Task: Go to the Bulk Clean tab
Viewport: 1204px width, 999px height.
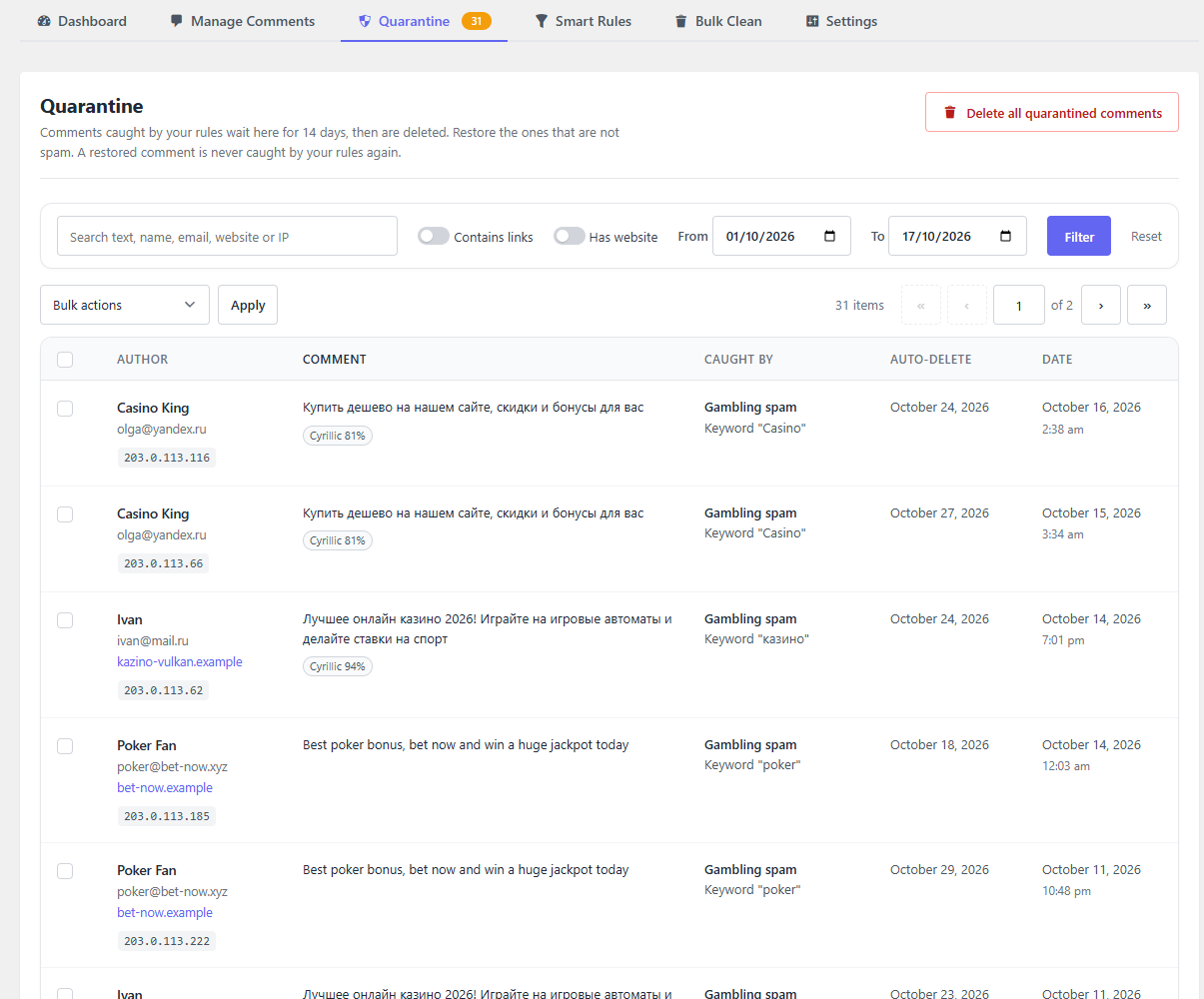Action: (718, 21)
